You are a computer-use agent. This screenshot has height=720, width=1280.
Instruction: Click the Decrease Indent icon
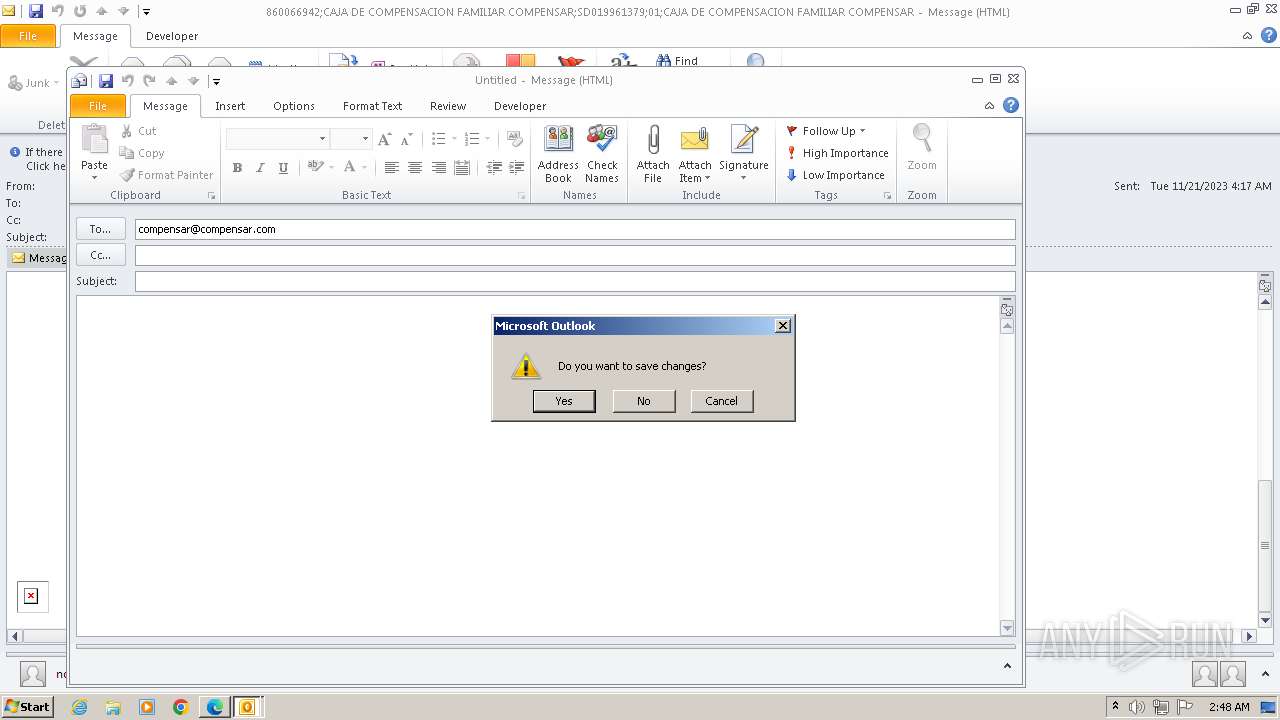pos(494,168)
